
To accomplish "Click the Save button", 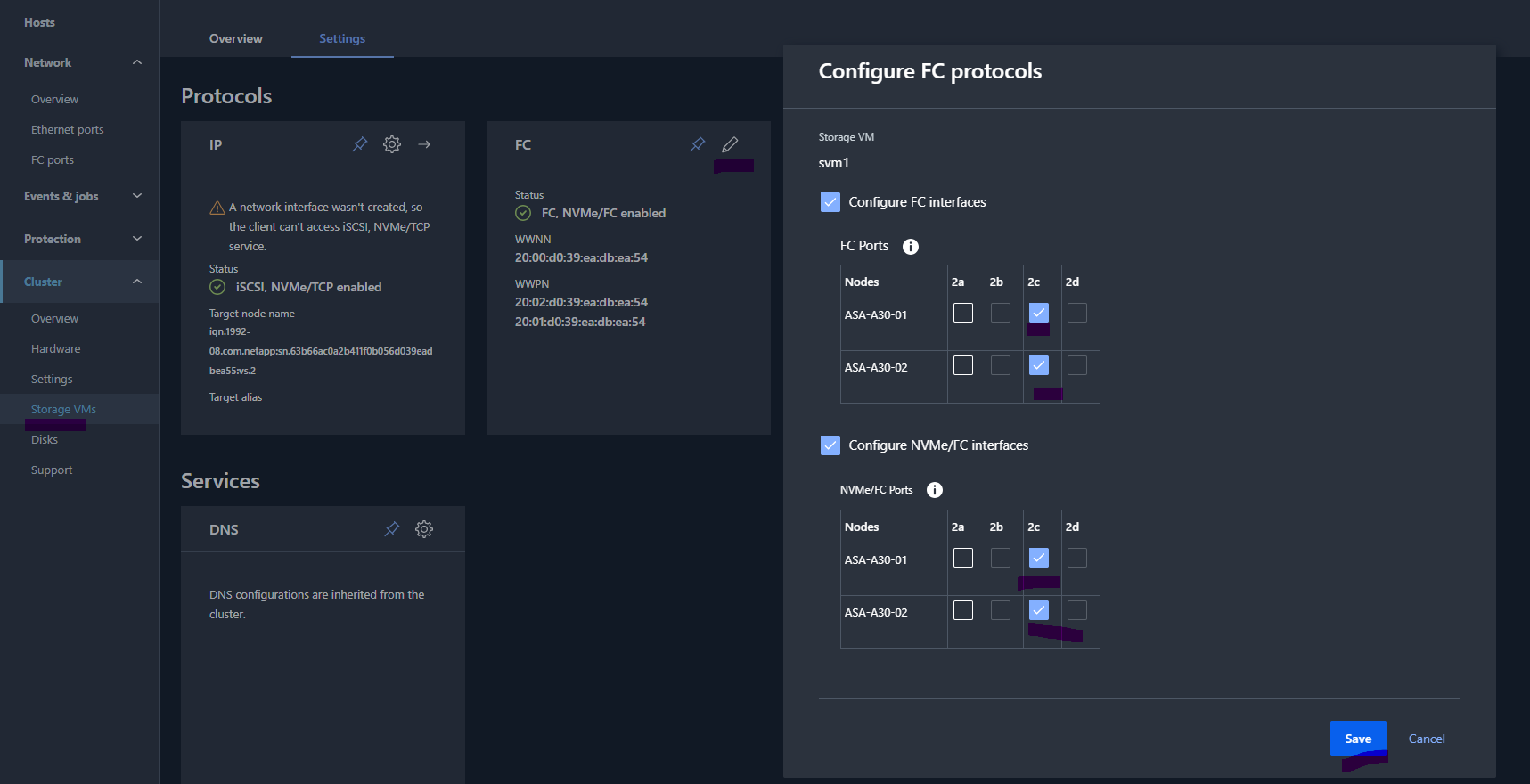I will pos(1357,739).
